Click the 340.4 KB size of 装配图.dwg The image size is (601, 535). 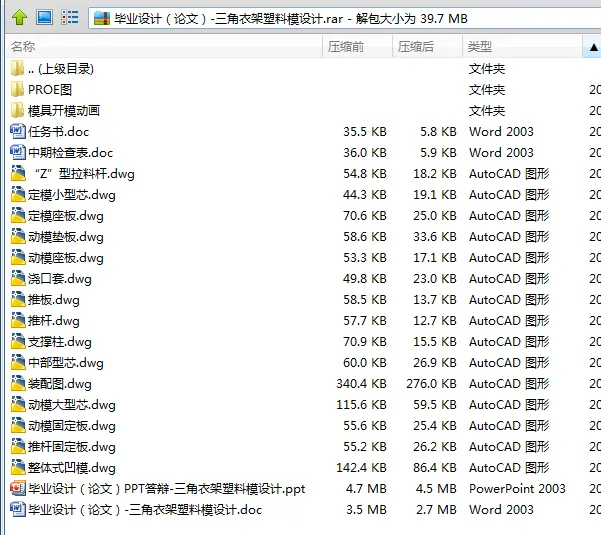click(x=361, y=384)
